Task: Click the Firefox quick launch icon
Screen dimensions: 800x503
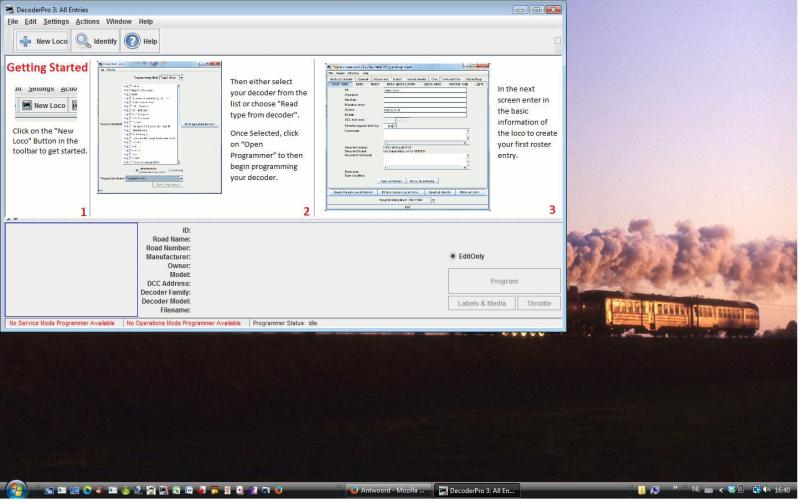Action: 279,490
